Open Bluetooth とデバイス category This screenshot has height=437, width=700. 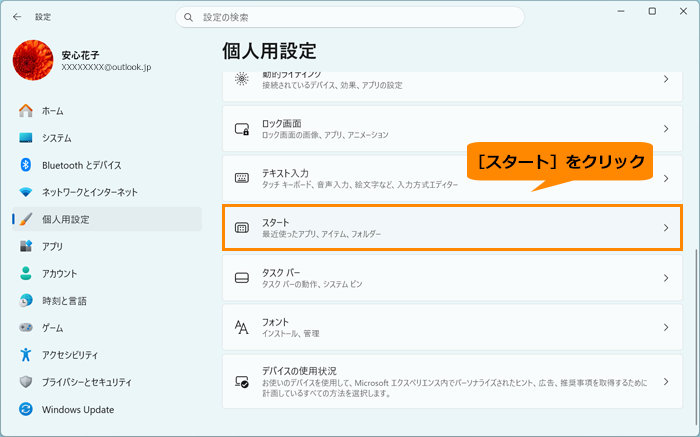pyautogui.click(x=107, y=165)
